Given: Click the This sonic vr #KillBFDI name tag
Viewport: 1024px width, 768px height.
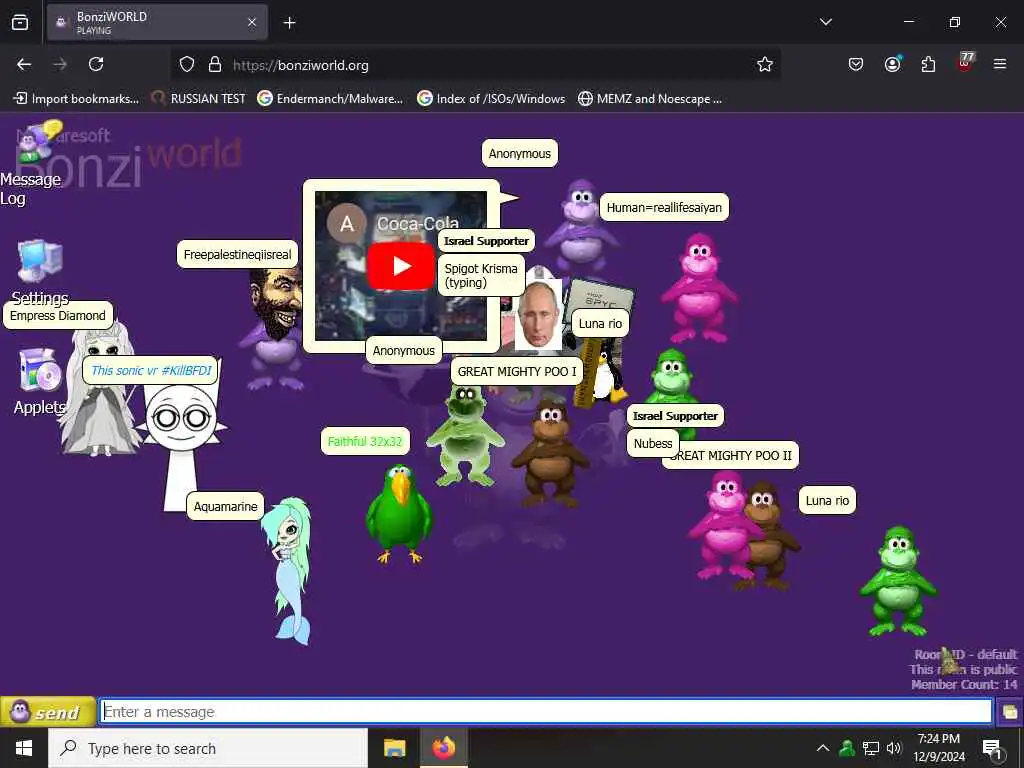Looking at the screenshot, I should [x=151, y=370].
